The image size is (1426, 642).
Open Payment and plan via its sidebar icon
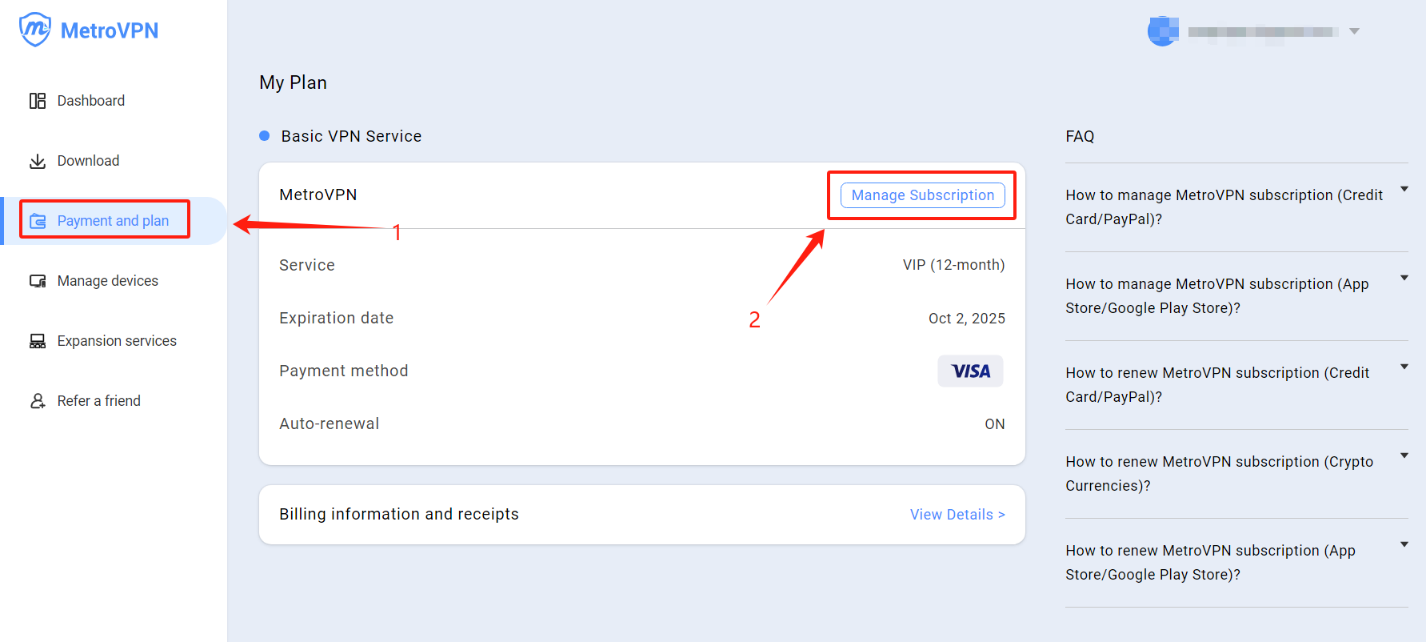(37, 219)
